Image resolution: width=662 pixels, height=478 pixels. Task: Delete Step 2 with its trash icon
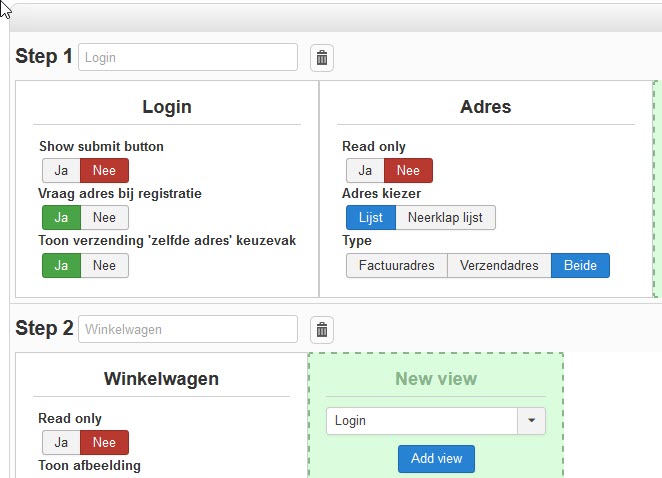[x=322, y=329]
